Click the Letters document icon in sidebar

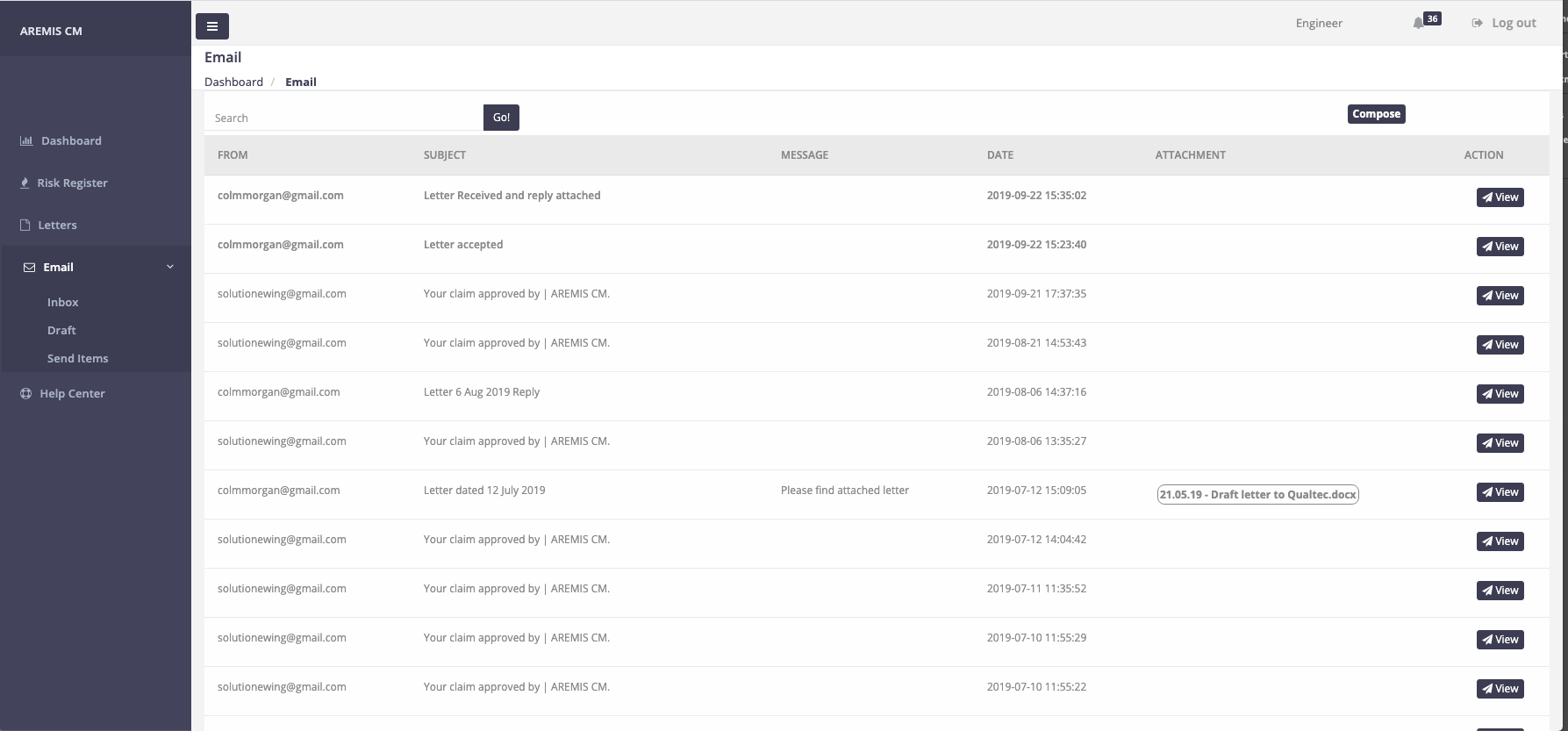[25, 225]
